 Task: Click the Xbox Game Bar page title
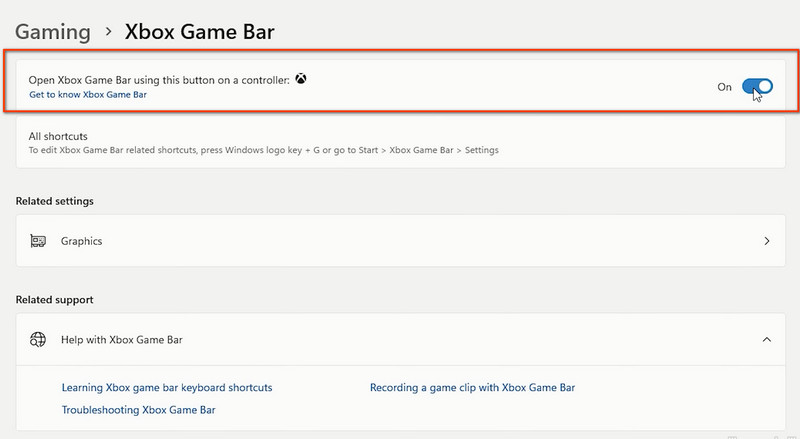pyautogui.click(x=199, y=32)
